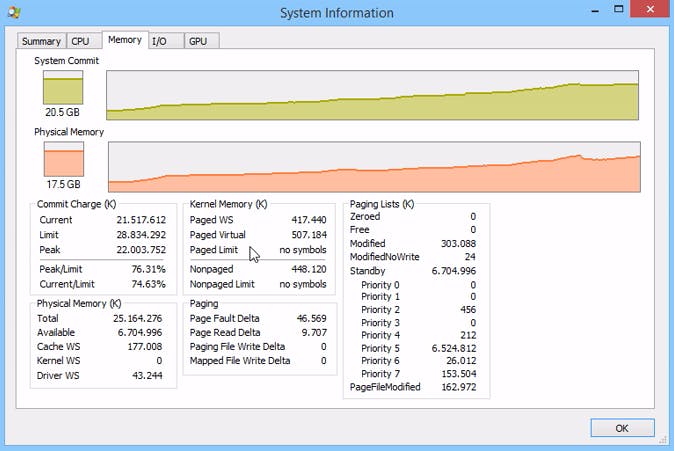This screenshot has height=451, width=674.
Task: Click the Physical Memory (K) group heading
Action: (x=79, y=304)
